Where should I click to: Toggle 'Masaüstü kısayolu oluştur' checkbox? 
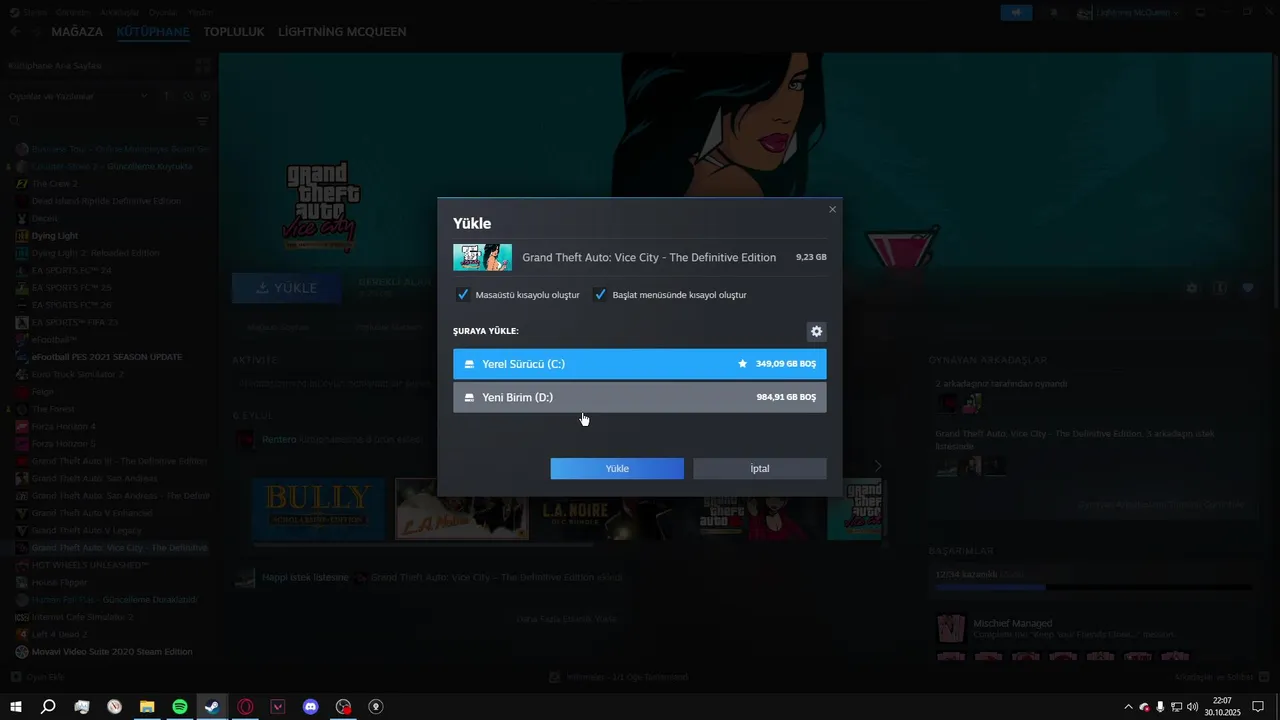coord(463,295)
